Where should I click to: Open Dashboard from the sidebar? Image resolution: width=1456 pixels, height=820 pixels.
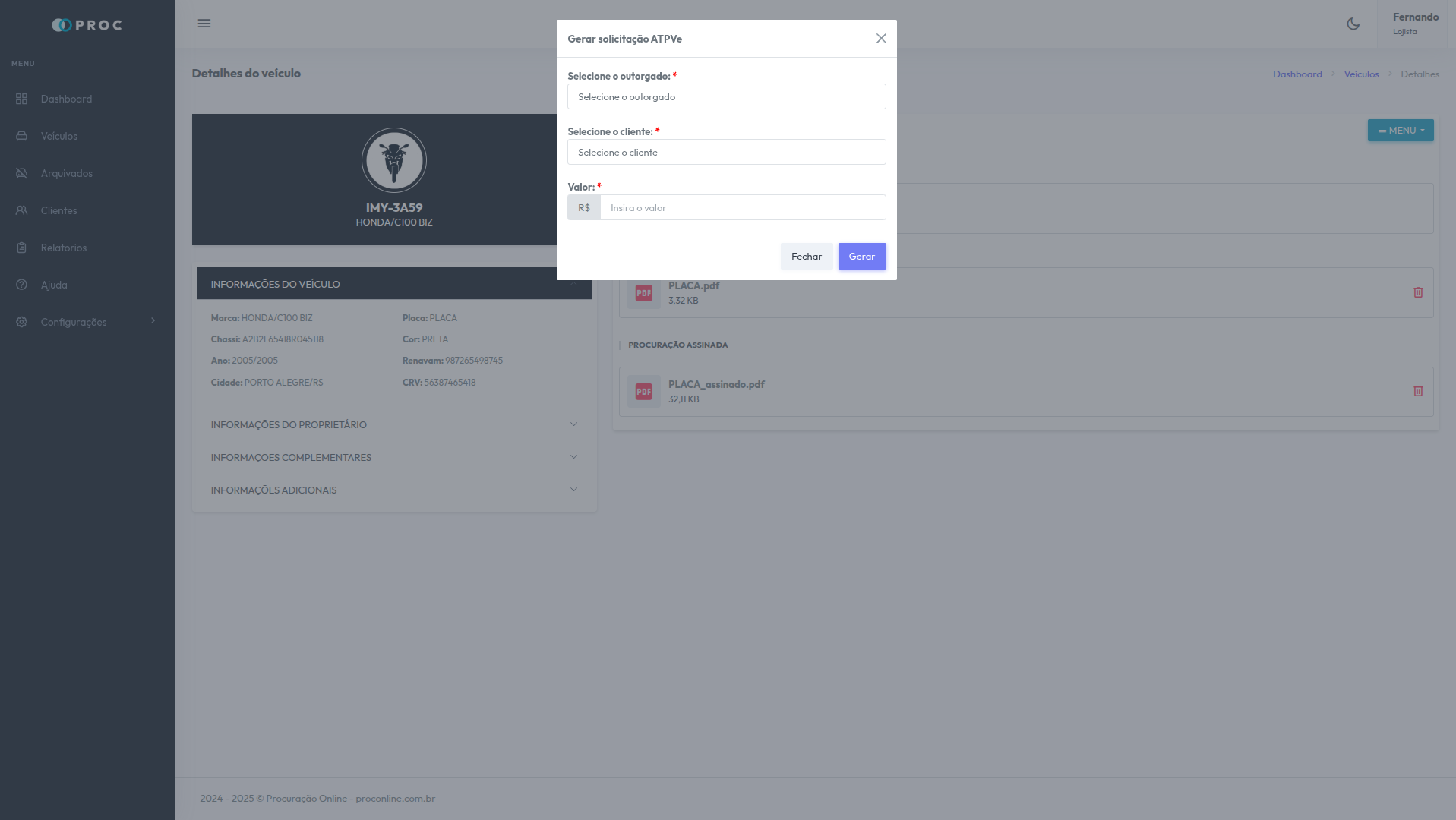[66, 99]
